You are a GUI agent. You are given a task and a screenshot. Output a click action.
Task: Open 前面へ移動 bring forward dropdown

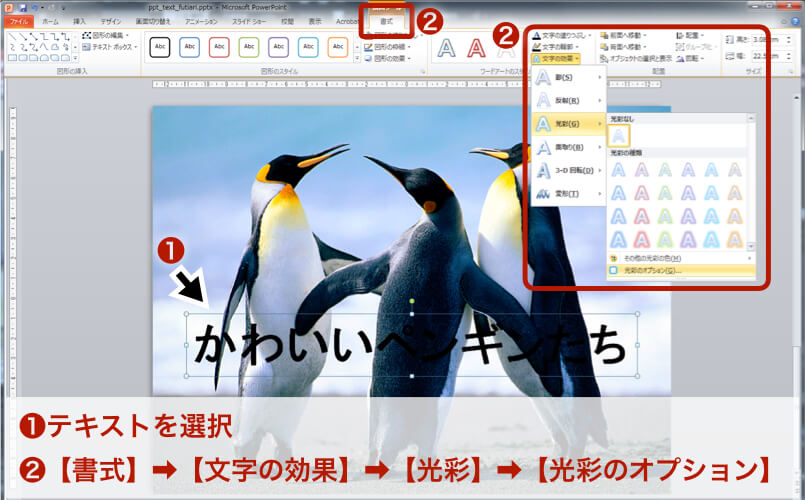coord(623,35)
